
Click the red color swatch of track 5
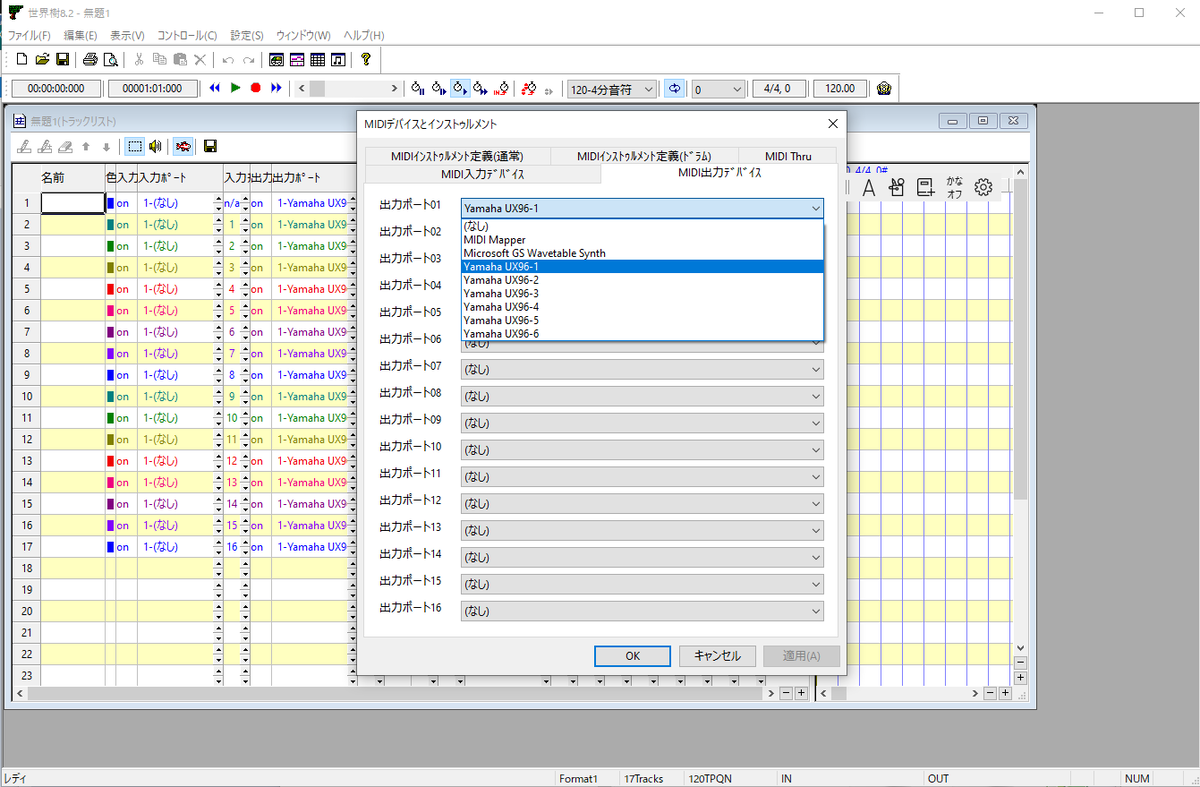pyautogui.click(x=110, y=288)
